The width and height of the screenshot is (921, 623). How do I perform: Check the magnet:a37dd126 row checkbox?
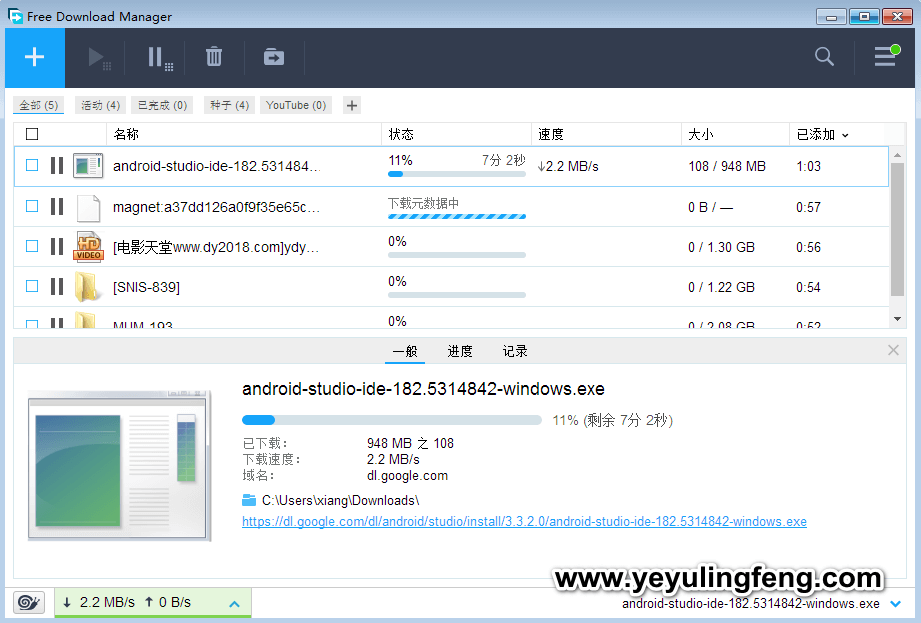(x=32, y=207)
